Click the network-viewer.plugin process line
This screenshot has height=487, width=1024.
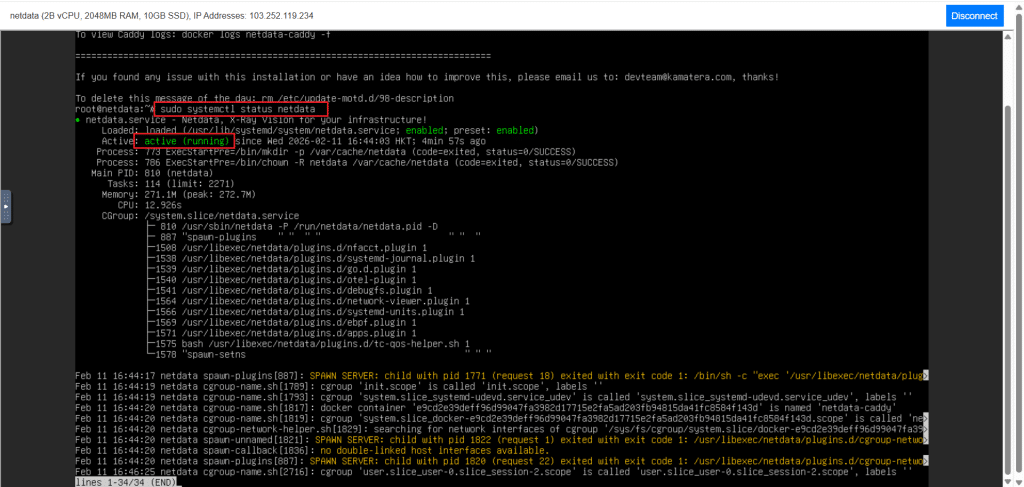point(308,302)
